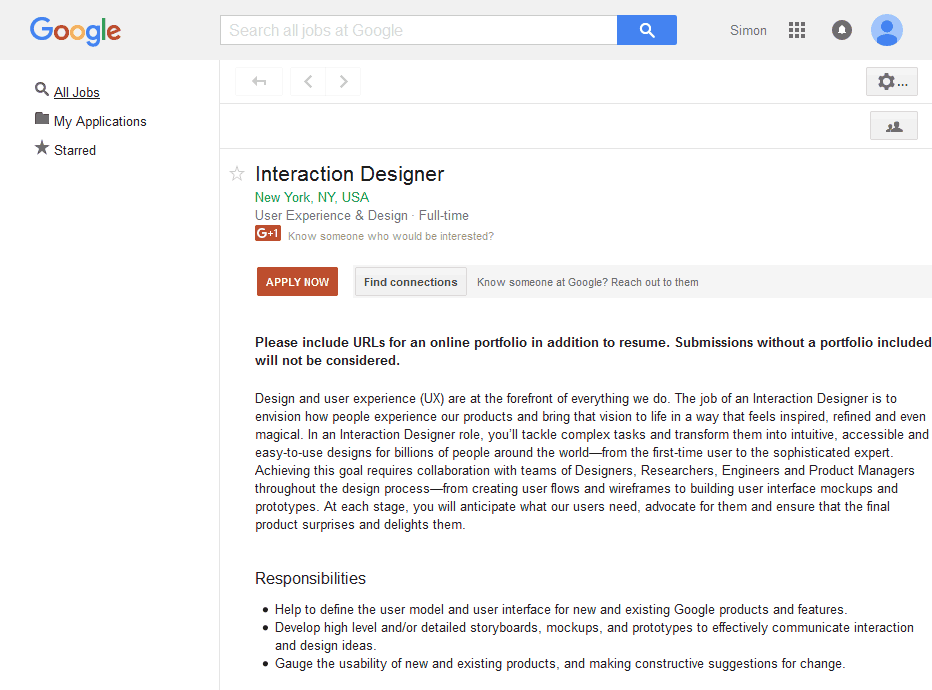932x690 pixels.
Task: Click 'Know someone who would be interested?' text
Action: point(391,237)
